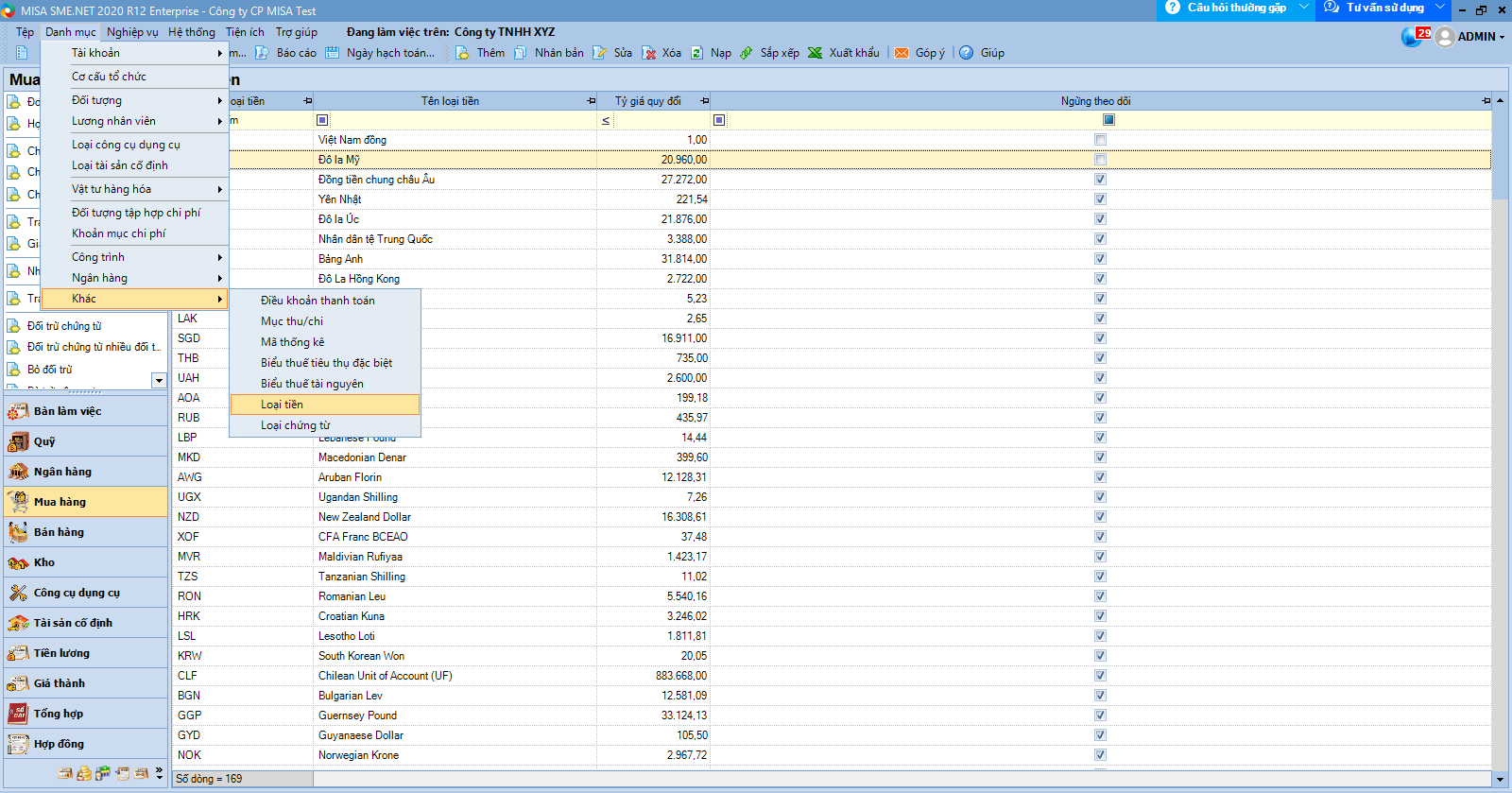Open the Công cụ dụng cụ tools icon
The width and height of the screenshot is (1512, 793).
[x=18, y=593]
